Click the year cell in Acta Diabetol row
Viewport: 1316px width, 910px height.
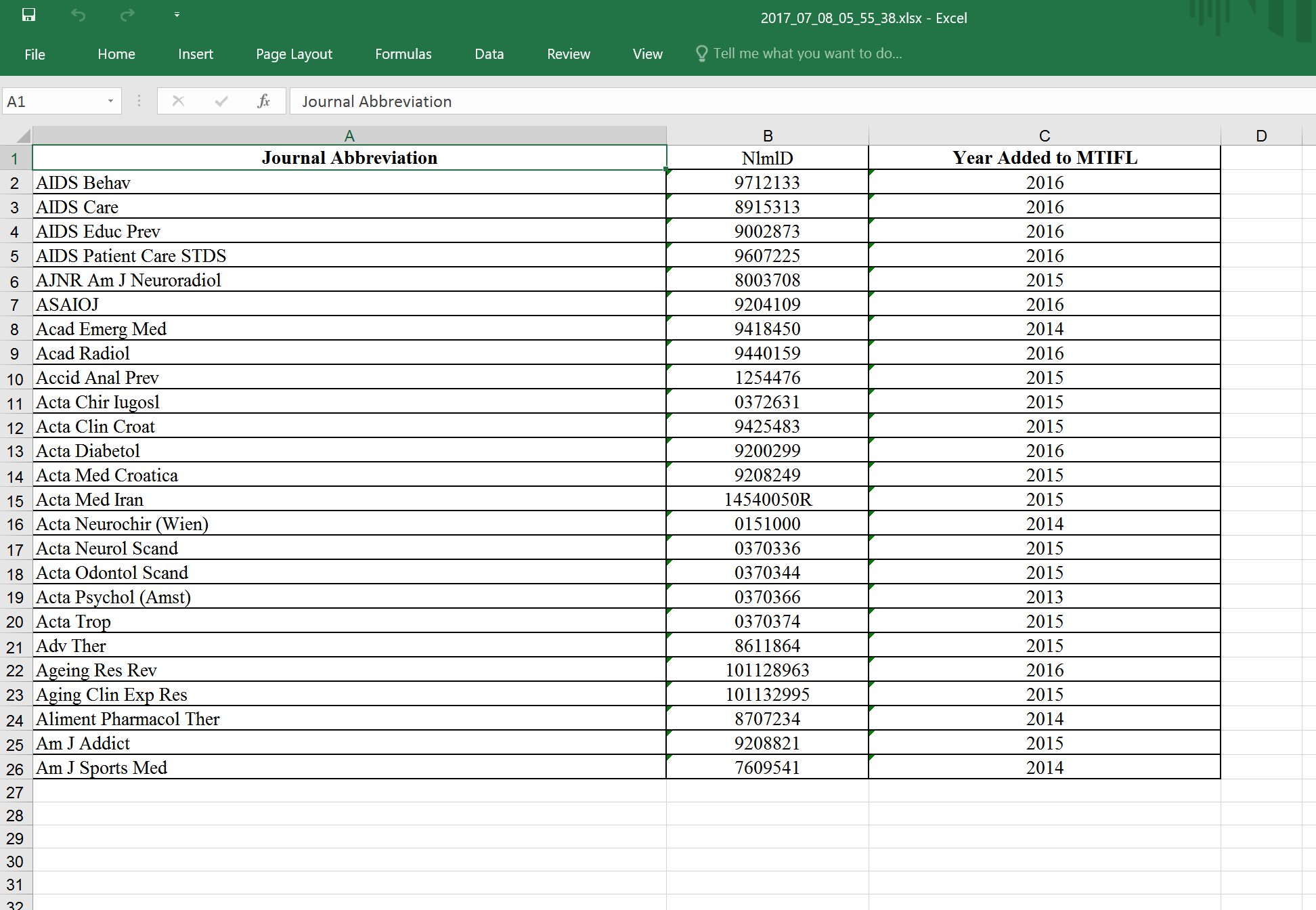click(1045, 450)
